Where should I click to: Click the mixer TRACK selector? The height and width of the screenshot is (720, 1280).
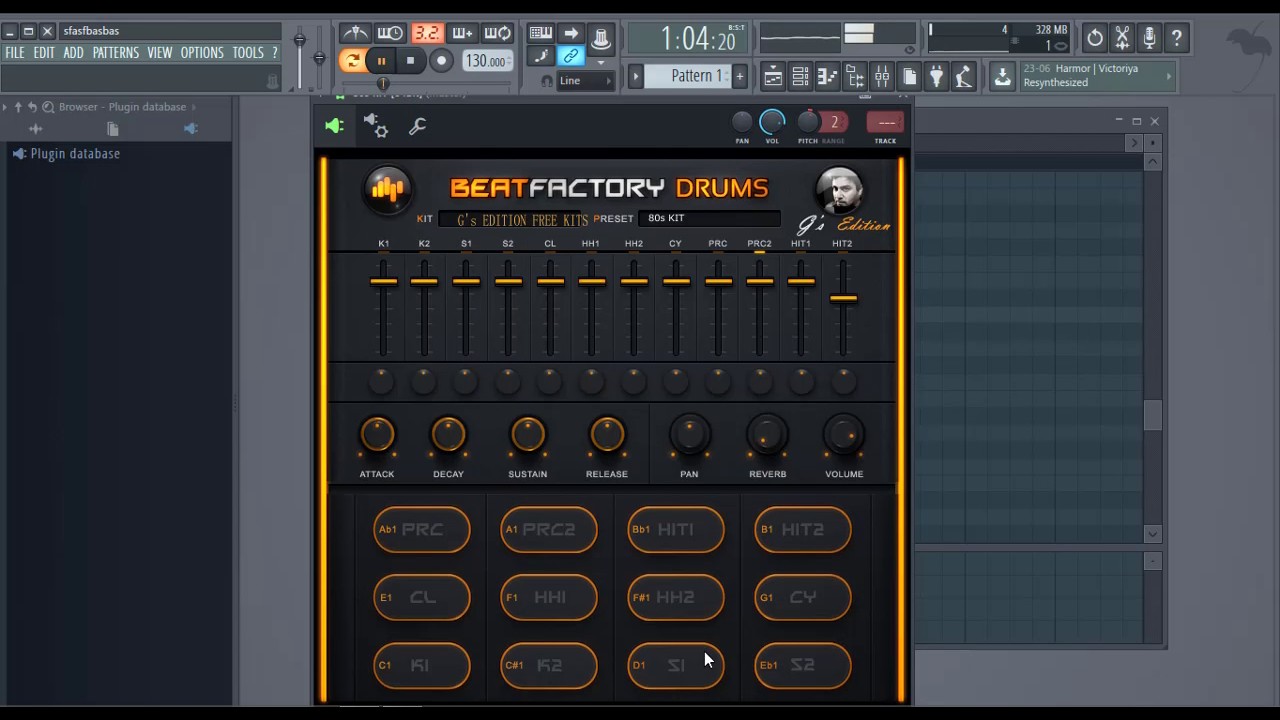coord(886,122)
